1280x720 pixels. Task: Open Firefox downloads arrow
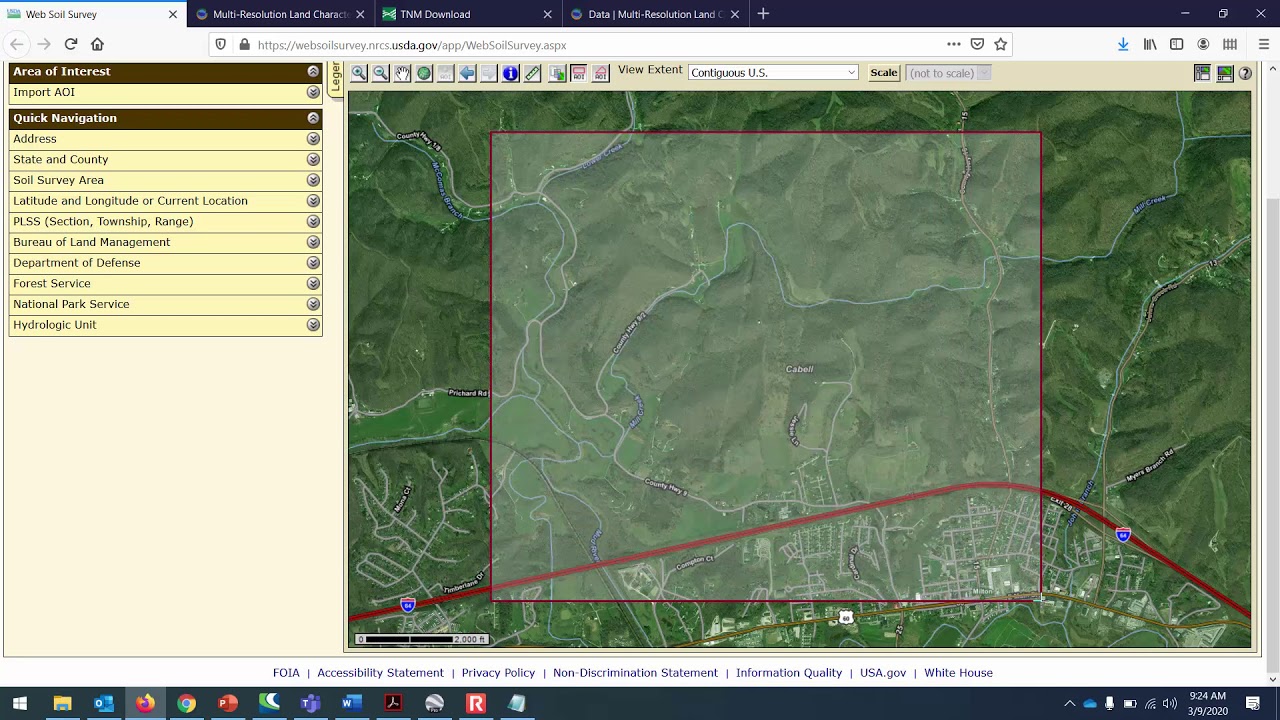point(1123,44)
